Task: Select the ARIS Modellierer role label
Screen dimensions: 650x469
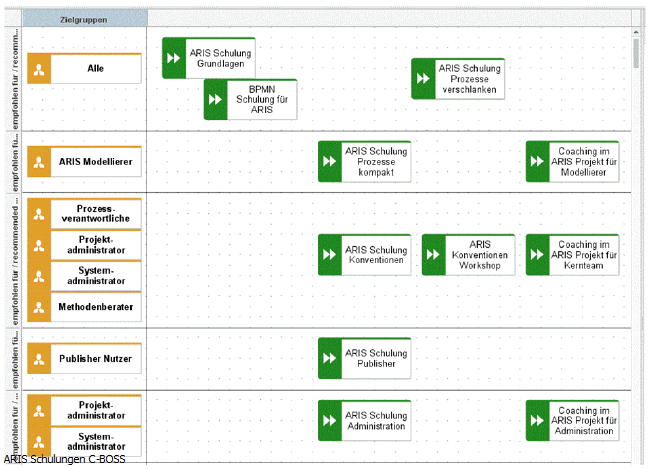Action: (96, 162)
